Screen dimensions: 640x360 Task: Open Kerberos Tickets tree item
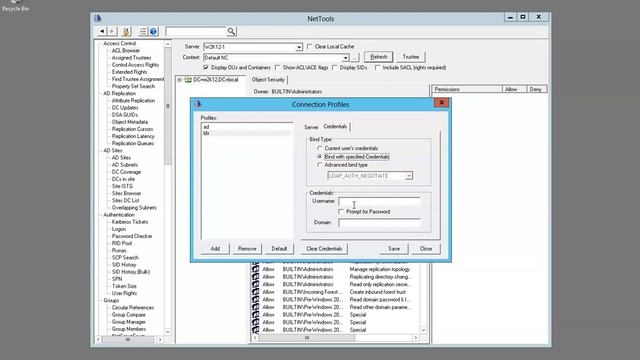[x=130, y=222]
